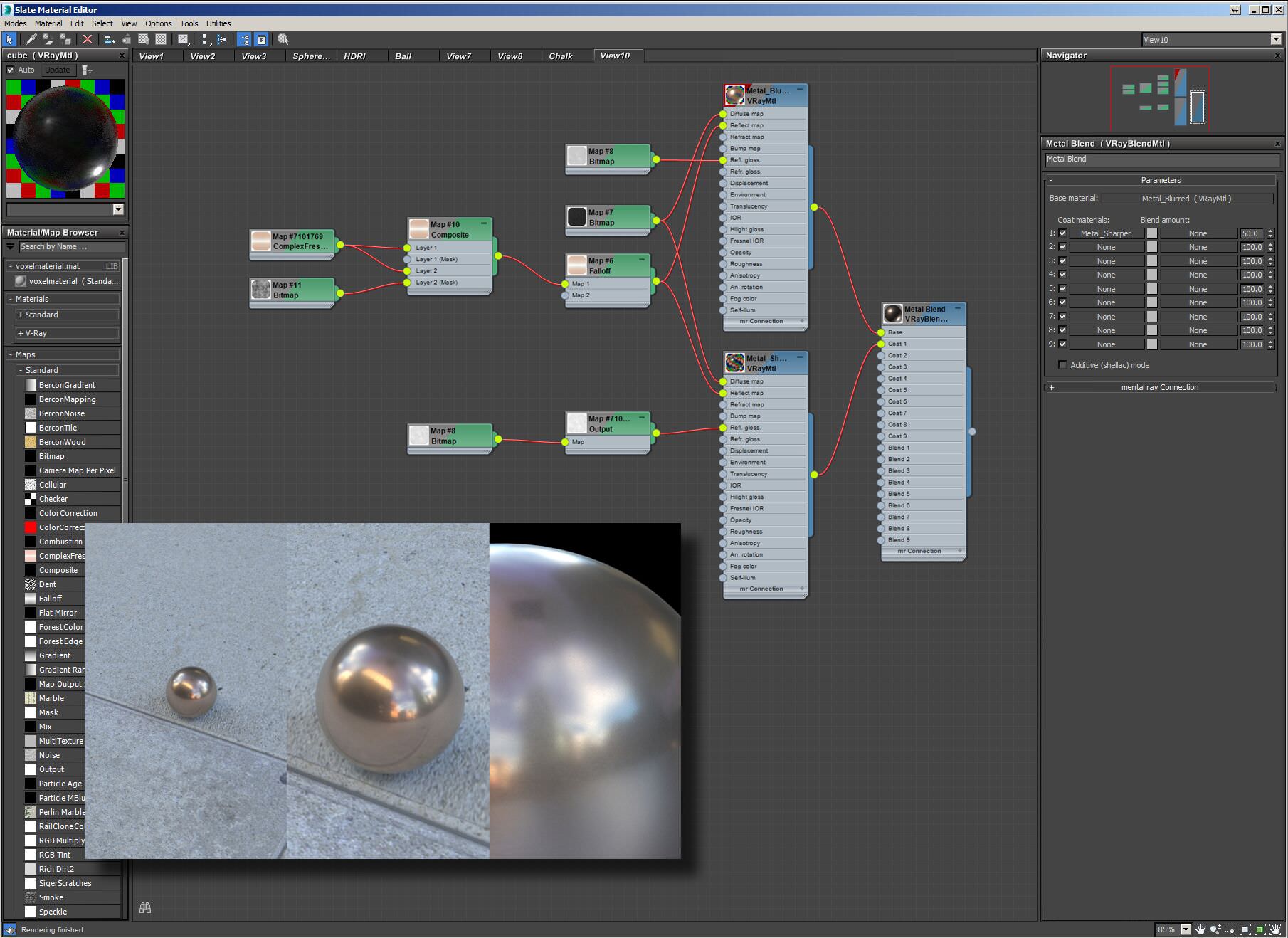The height and width of the screenshot is (938, 1288).
Task: Delete selected nodes with red X
Action: (87, 39)
